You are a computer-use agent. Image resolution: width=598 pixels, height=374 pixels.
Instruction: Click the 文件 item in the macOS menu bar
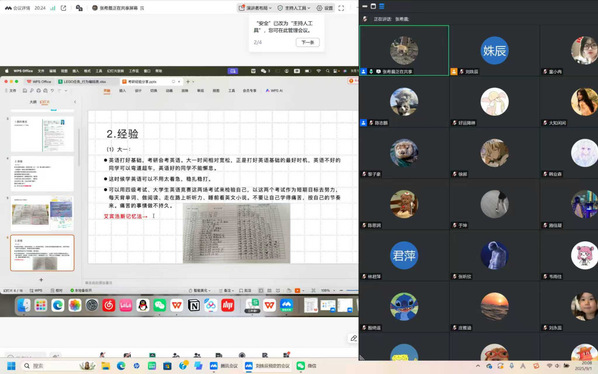tap(41, 71)
